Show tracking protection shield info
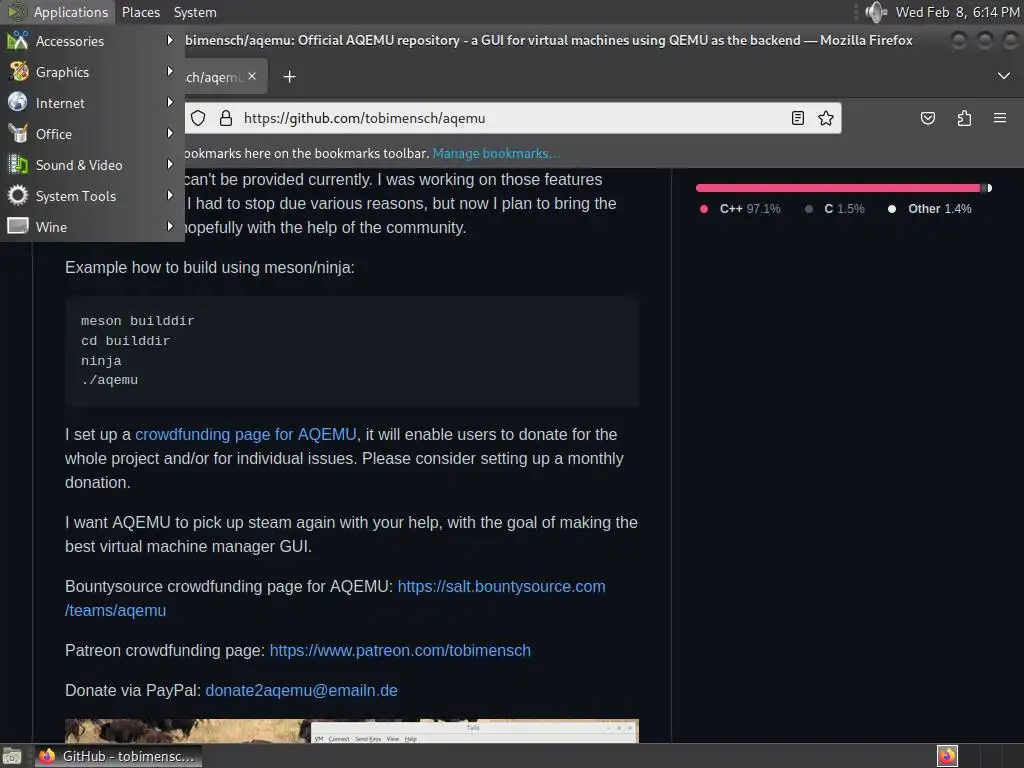This screenshot has height=768, width=1024. pyautogui.click(x=198, y=118)
